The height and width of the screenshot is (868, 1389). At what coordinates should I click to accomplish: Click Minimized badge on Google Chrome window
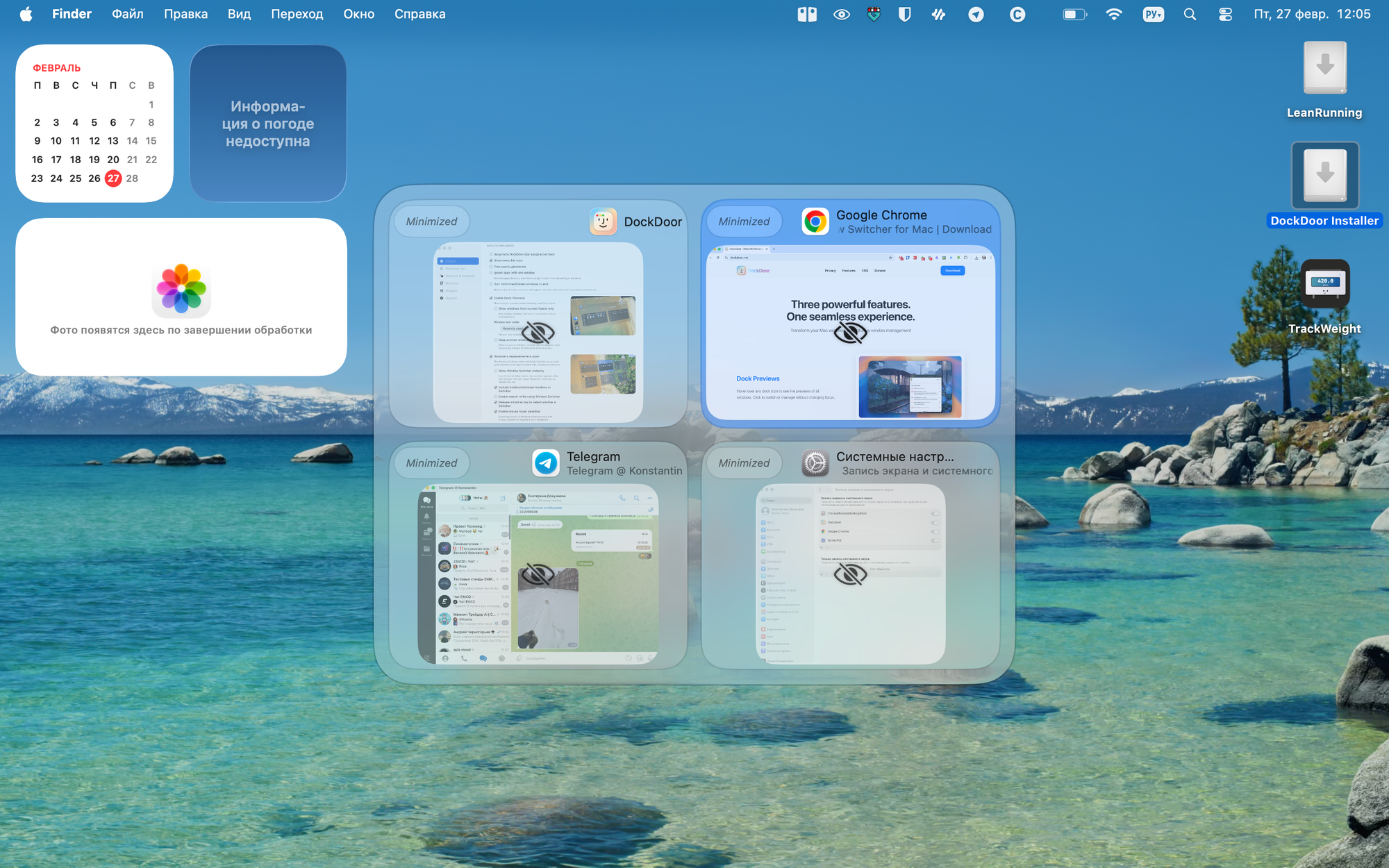tap(744, 222)
